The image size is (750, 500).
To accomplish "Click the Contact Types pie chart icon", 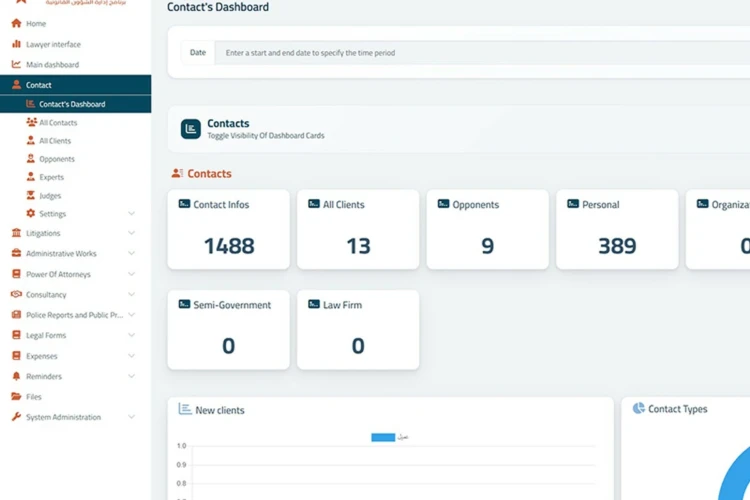I will click(x=639, y=408).
